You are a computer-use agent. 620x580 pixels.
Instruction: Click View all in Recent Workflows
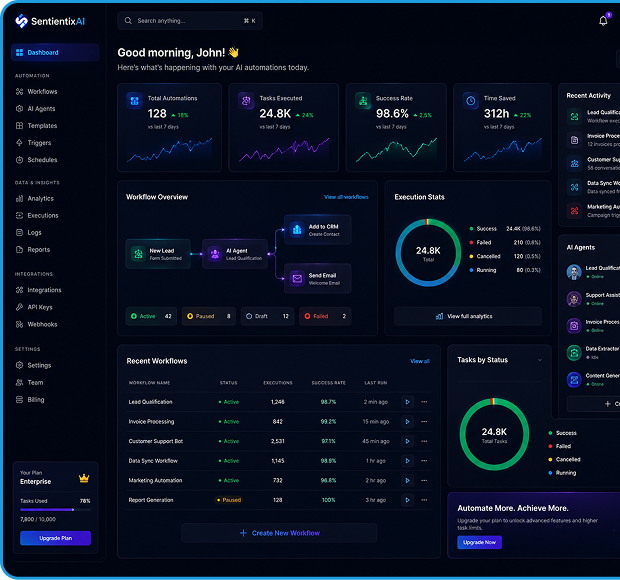tap(420, 361)
